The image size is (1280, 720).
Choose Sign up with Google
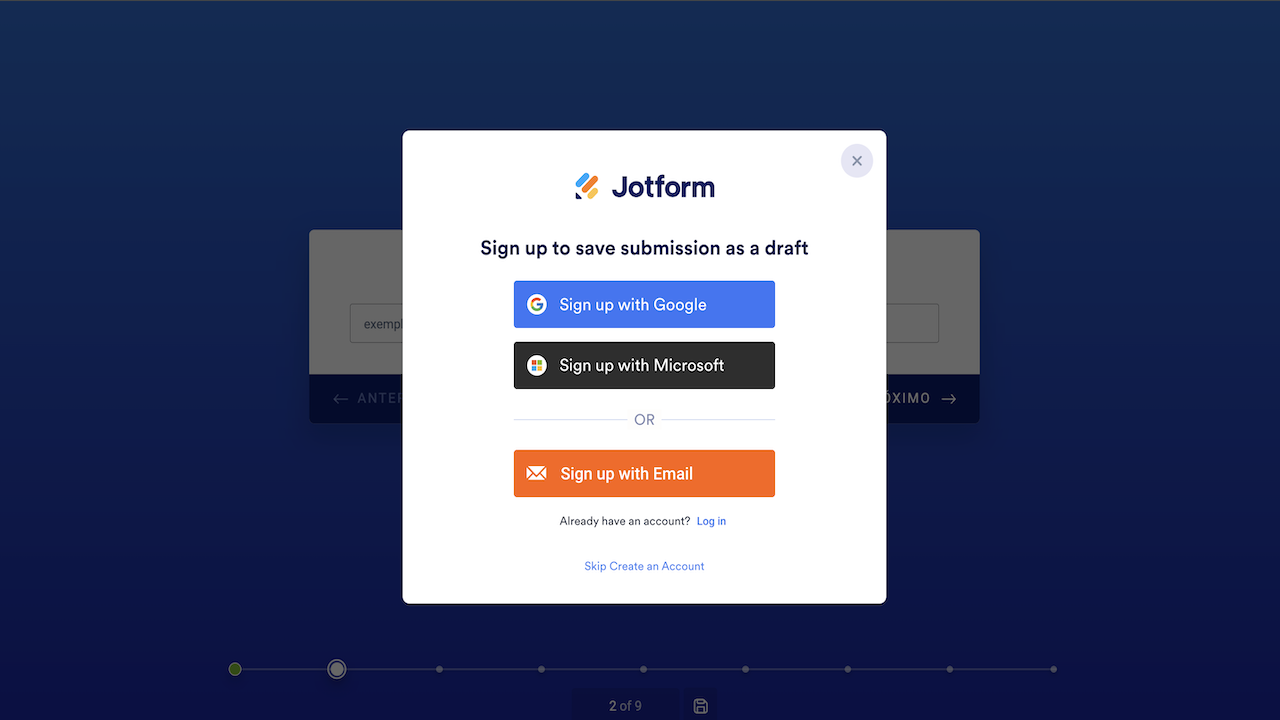(x=644, y=304)
